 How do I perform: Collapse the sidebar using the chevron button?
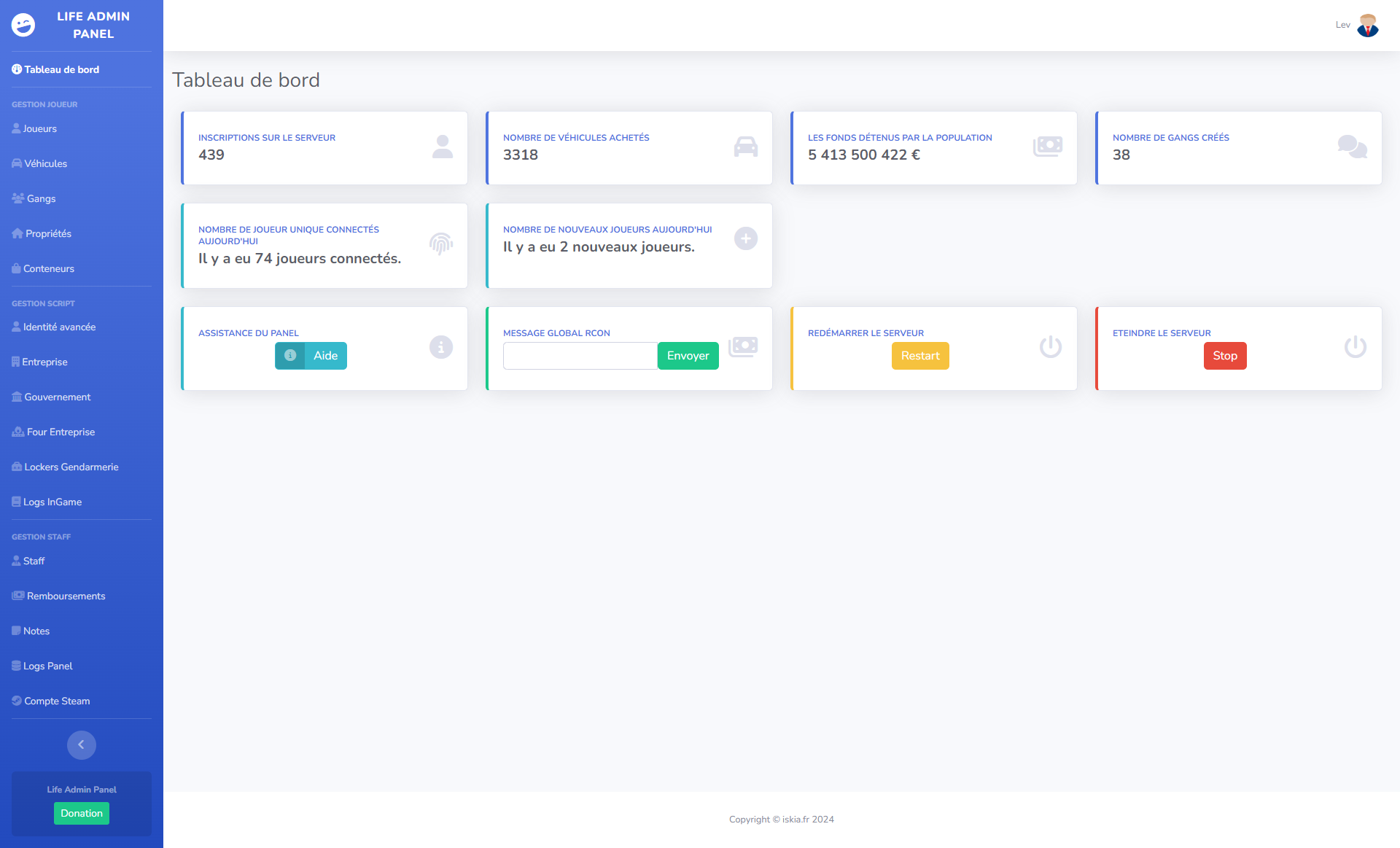click(81, 744)
